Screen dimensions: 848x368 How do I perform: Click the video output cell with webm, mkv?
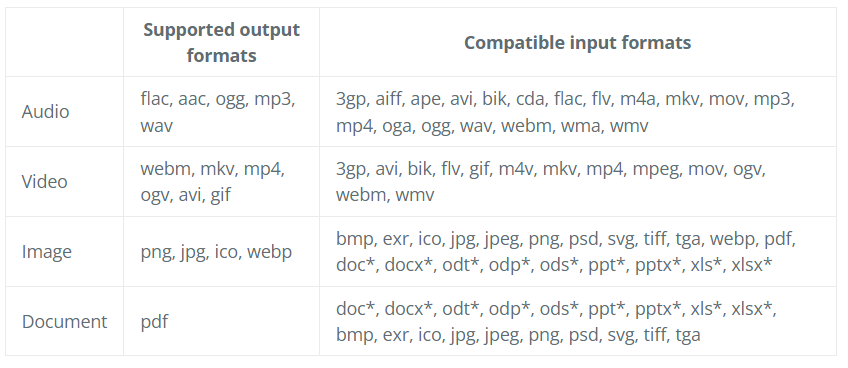[221, 182]
